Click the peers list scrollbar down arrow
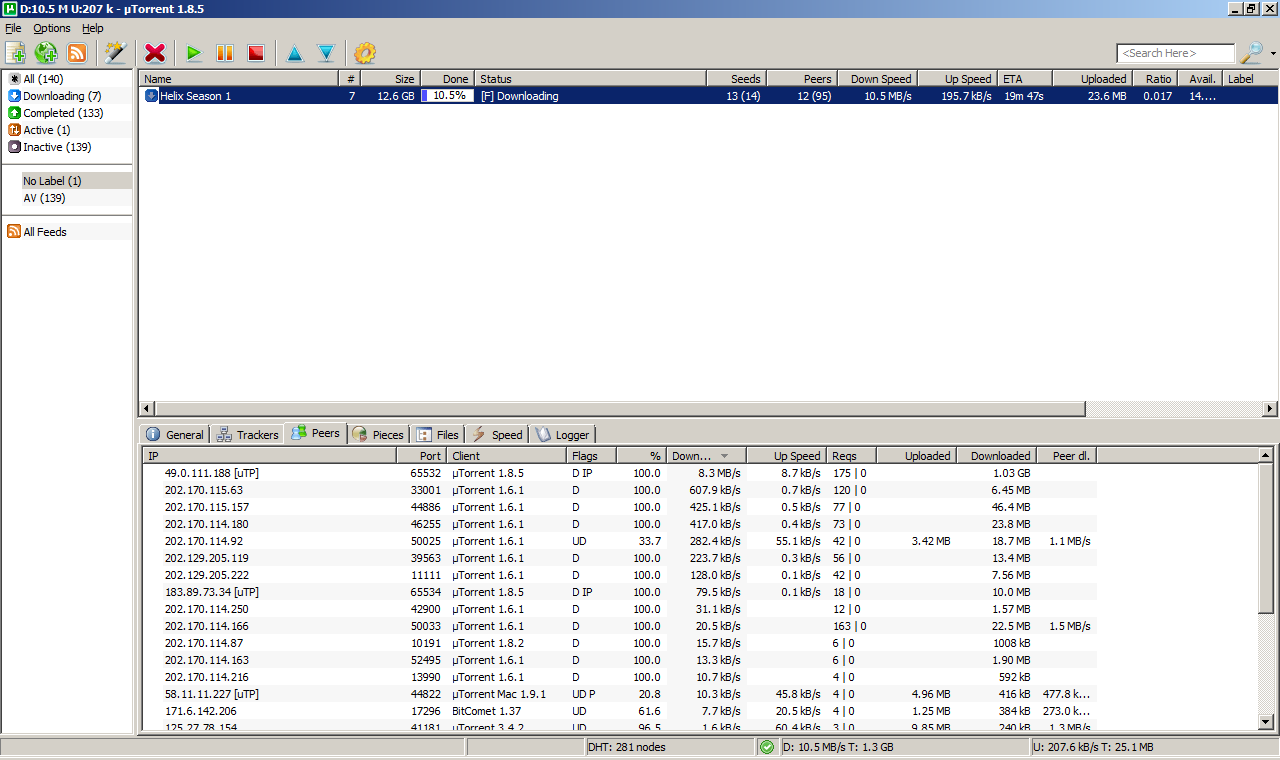 coord(1265,722)
